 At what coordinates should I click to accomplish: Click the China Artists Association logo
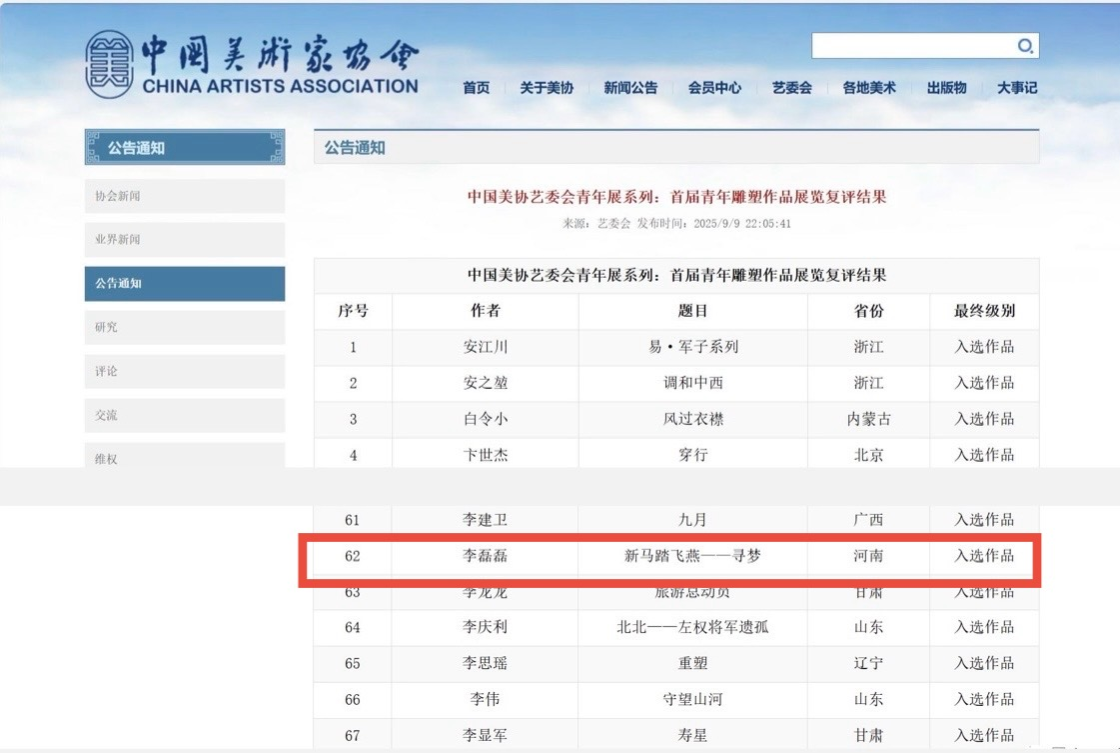(250, 64)
